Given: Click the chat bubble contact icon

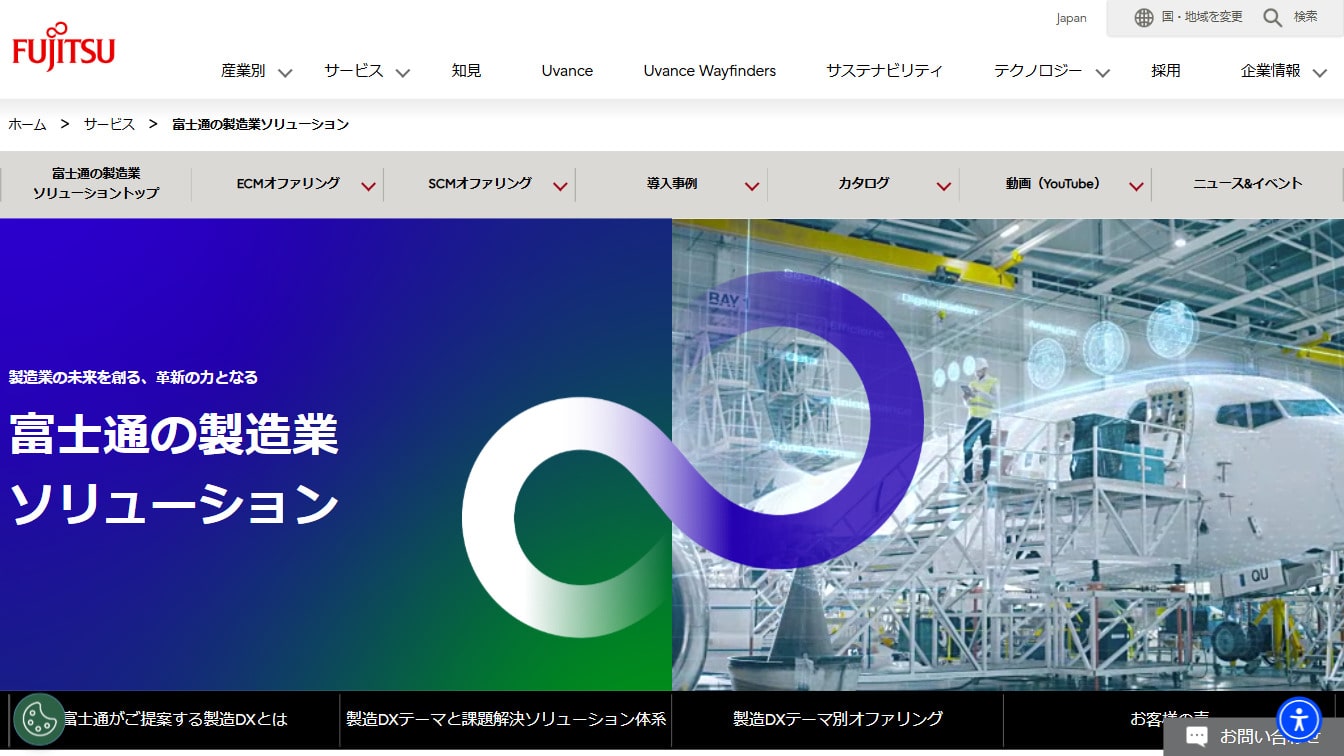Looking at the screenshot, I should coord(1196,737).
